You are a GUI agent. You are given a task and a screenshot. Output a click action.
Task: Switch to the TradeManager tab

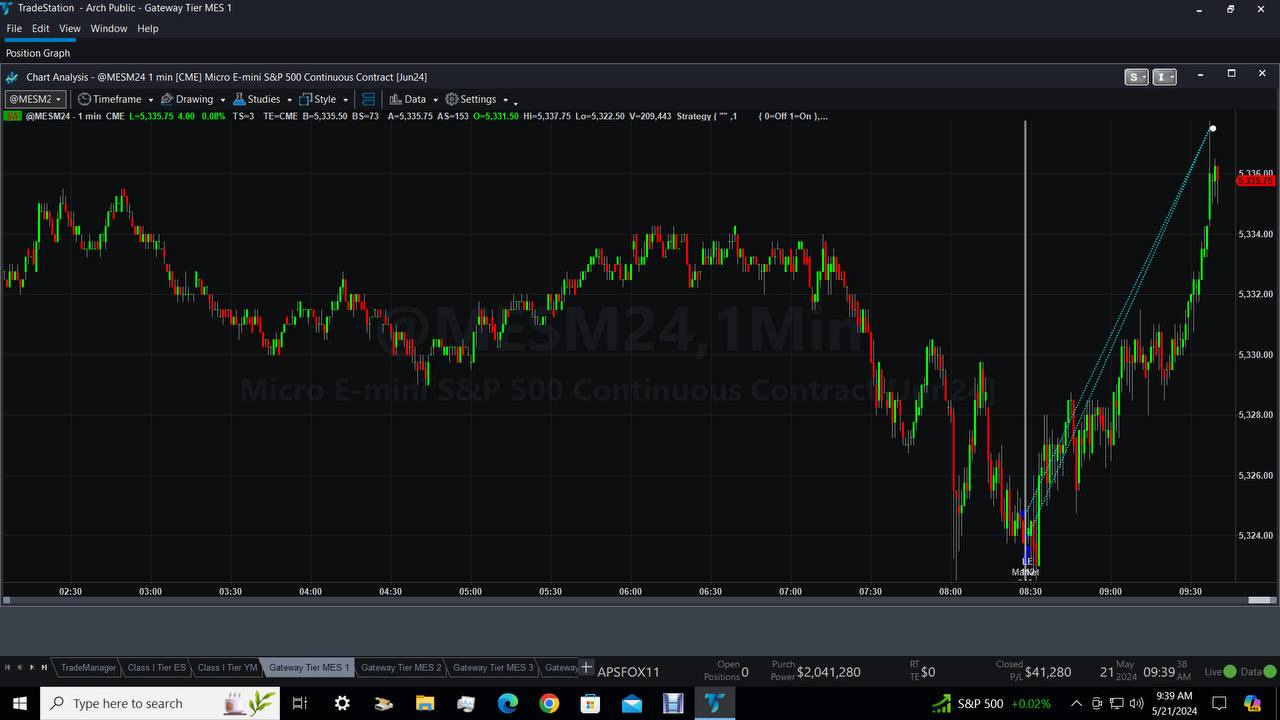point(88,668)
